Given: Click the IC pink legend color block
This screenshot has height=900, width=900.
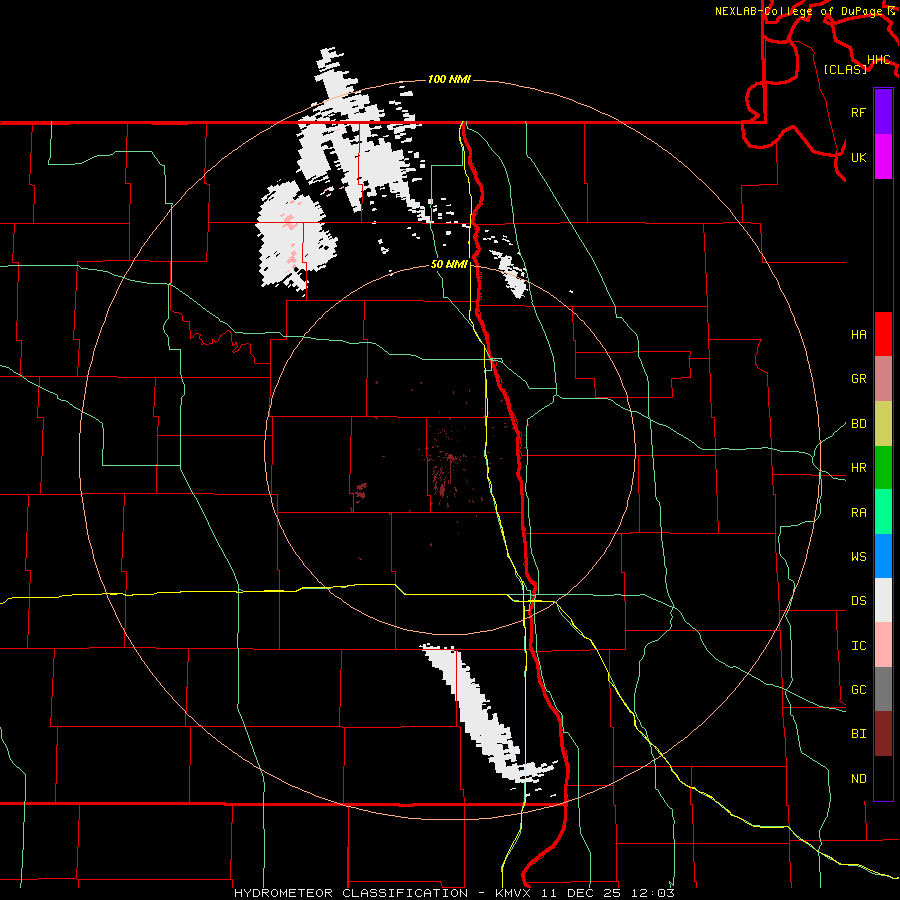Looking at the screenshot, I should (883, 645).
